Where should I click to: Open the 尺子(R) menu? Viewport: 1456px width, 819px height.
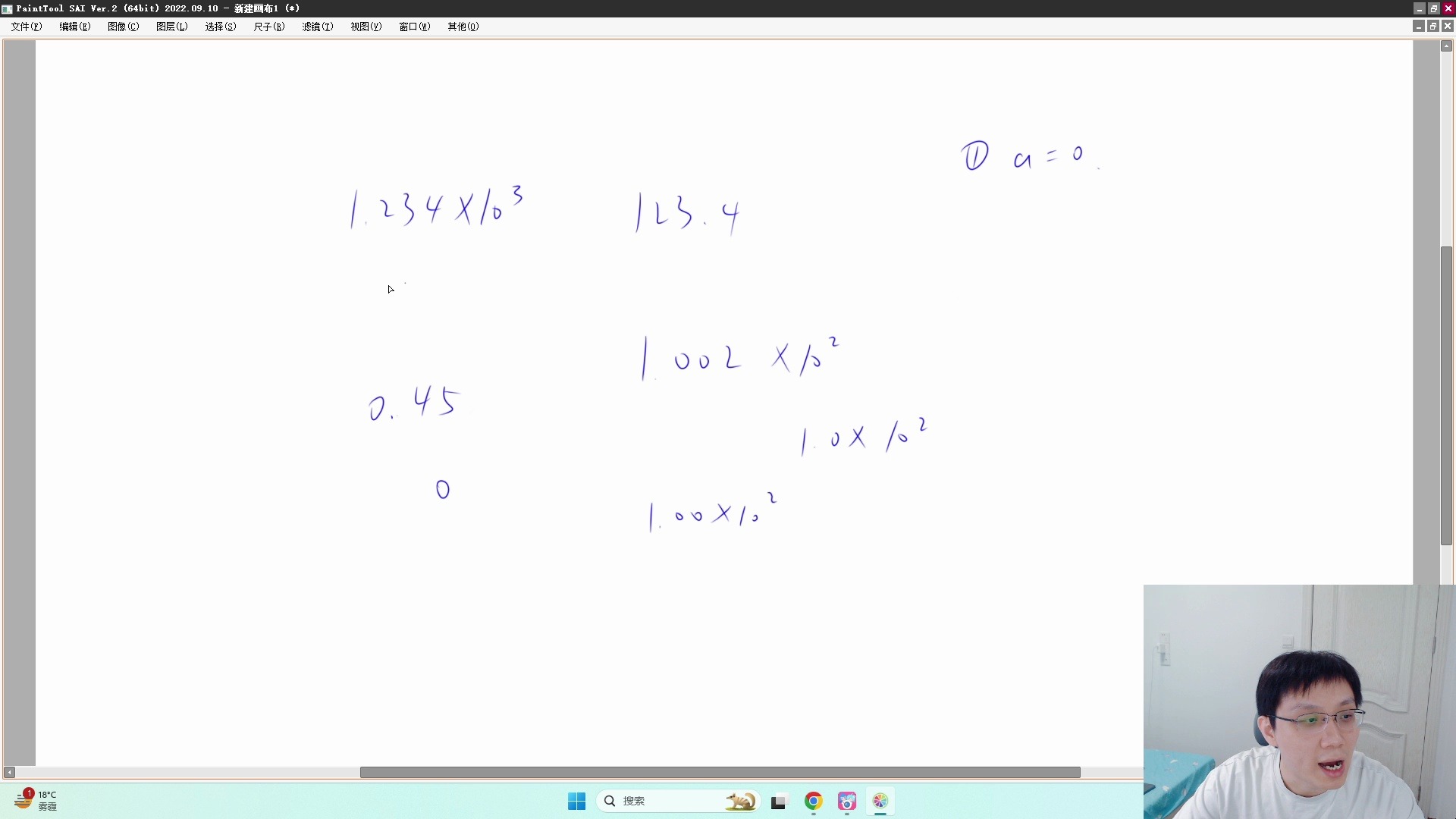pos(269,27)
